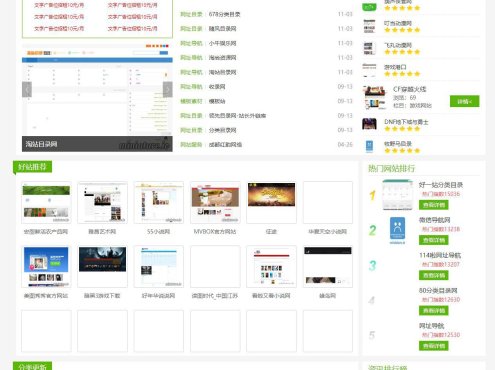Click the MVBOX官方网站 caption link
The image size is (495, 370).
coord(215,231)
